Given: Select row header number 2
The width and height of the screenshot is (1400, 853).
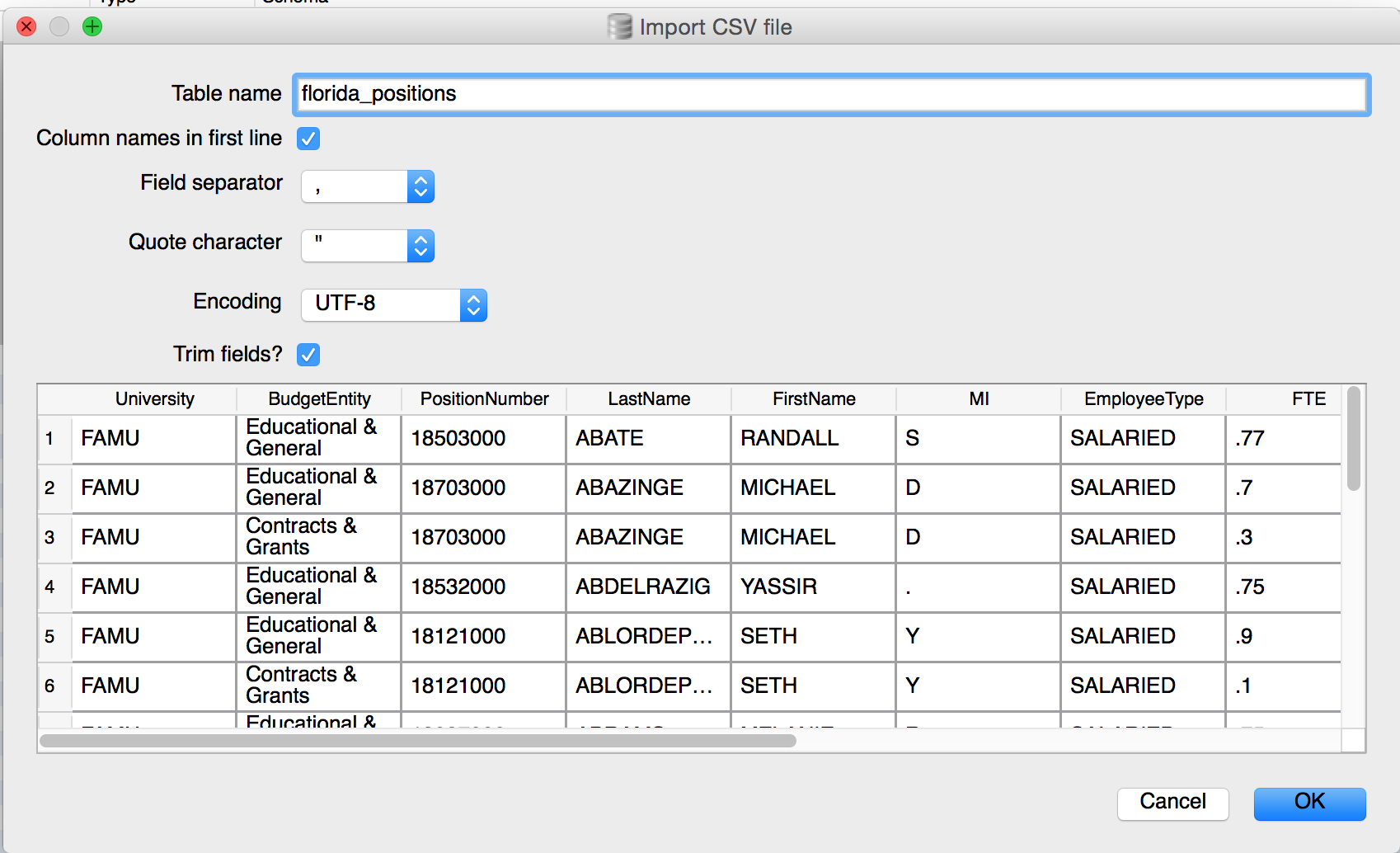Looking at the screenshot, I should pyautogui.click(x=54, y=488).
